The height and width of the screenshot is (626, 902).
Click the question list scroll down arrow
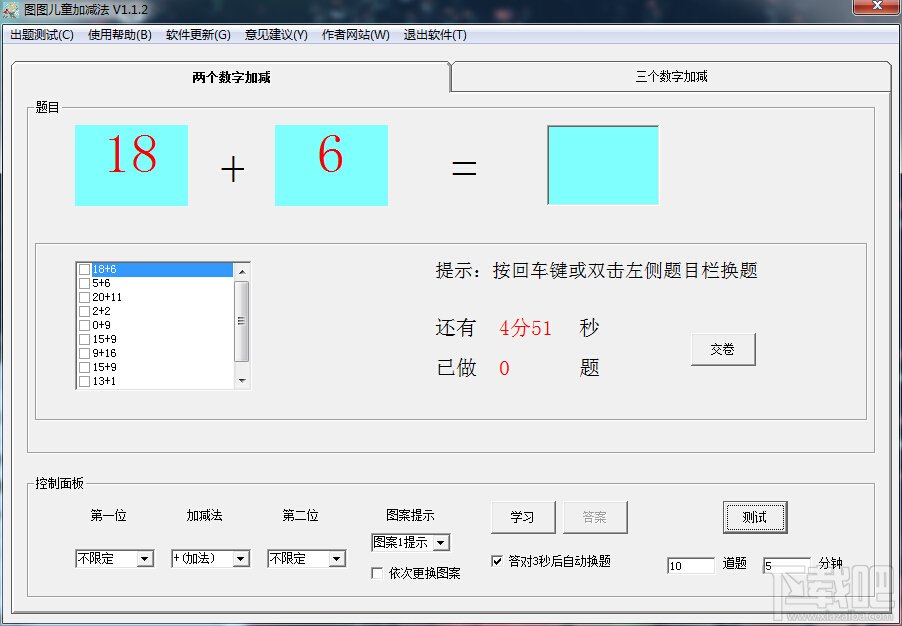pos(242,380)
